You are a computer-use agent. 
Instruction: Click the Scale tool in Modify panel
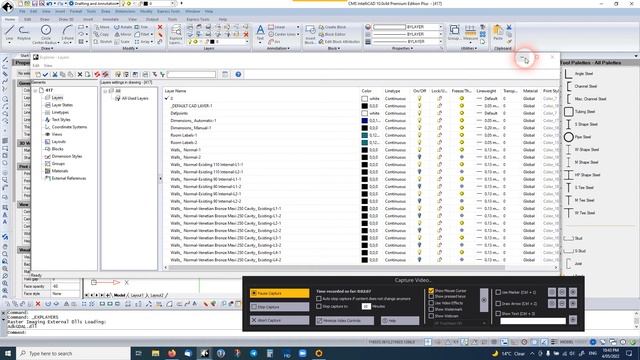(x=122, y=42)
